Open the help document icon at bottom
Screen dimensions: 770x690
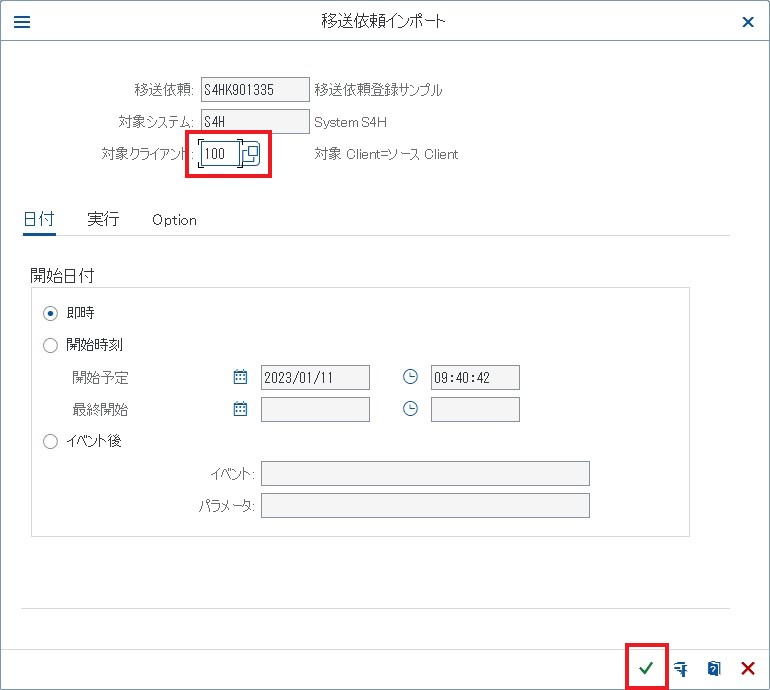pos(714,668)
